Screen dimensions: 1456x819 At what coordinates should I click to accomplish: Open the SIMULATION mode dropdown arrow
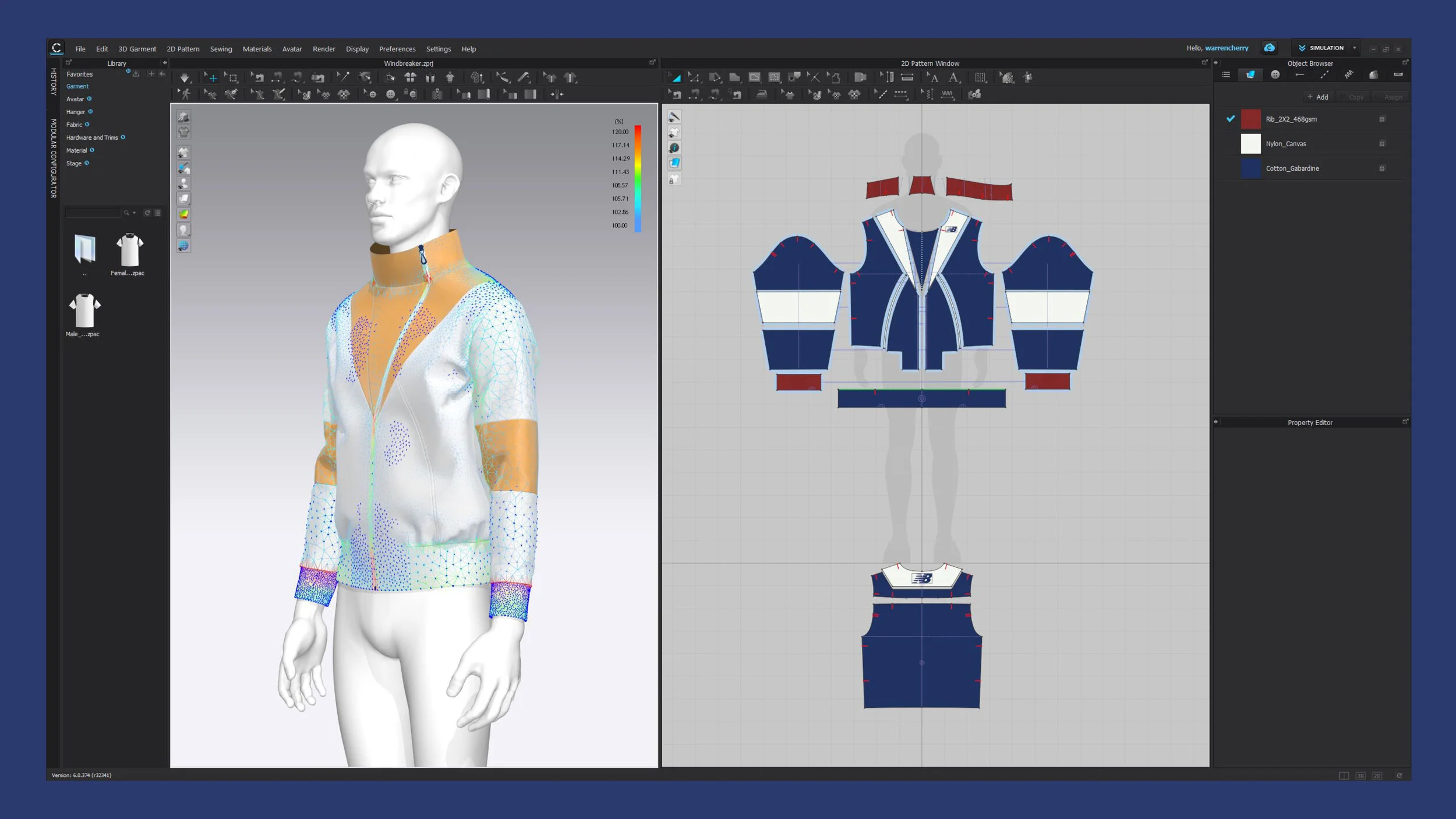(x=1354, y=48)
